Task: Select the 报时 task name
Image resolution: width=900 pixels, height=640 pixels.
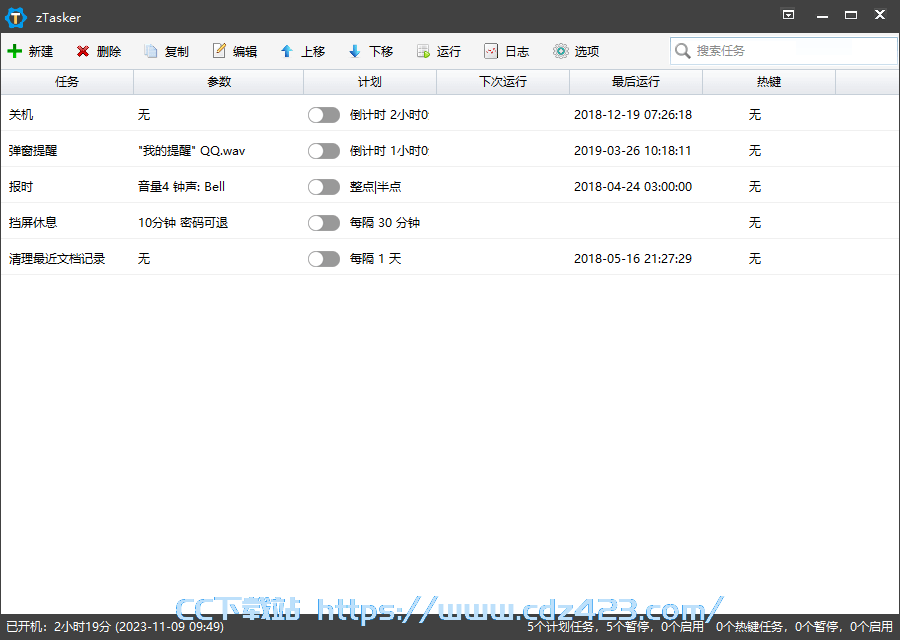Action: [21, 187]
